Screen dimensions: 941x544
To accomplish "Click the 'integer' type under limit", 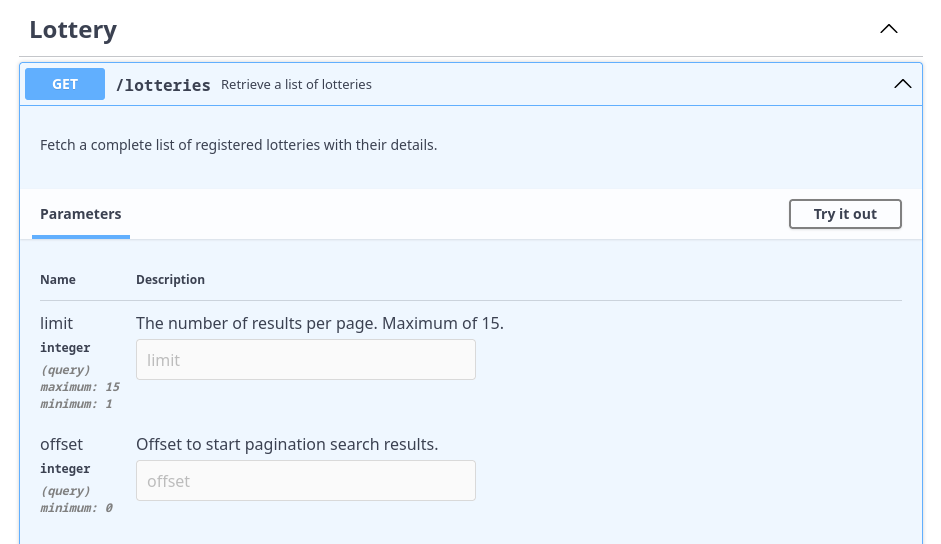I will [x=65, y=348].
